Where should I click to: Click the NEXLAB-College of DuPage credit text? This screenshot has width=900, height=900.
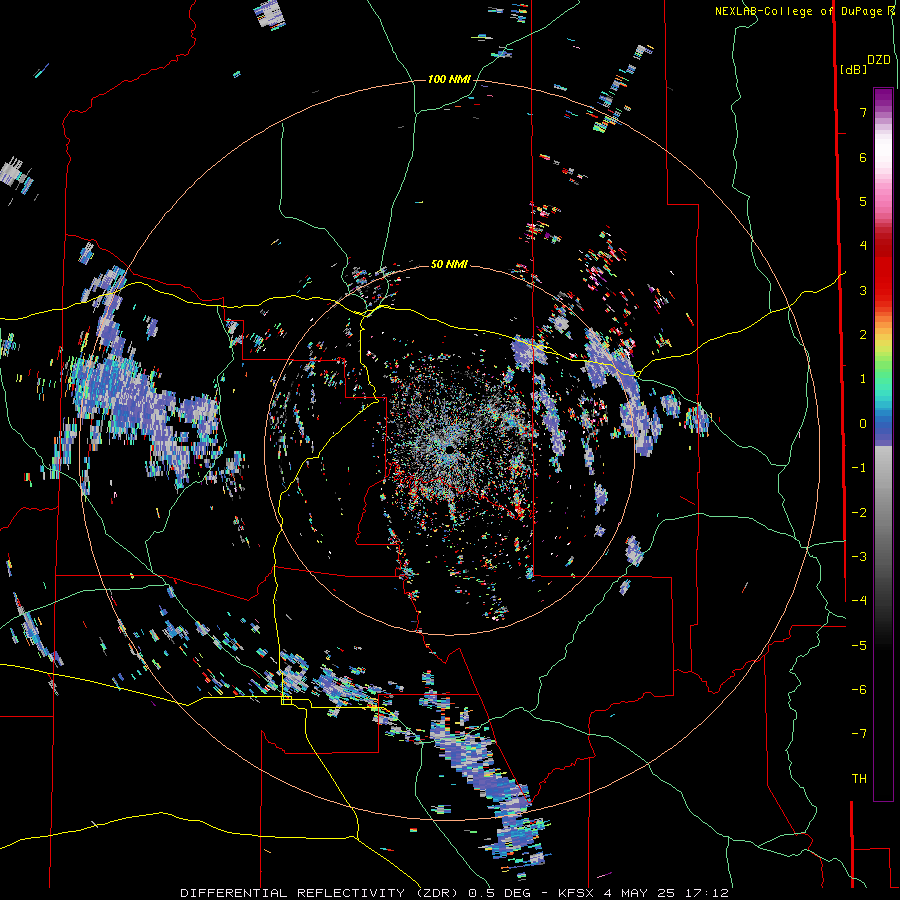coord(804,11)
